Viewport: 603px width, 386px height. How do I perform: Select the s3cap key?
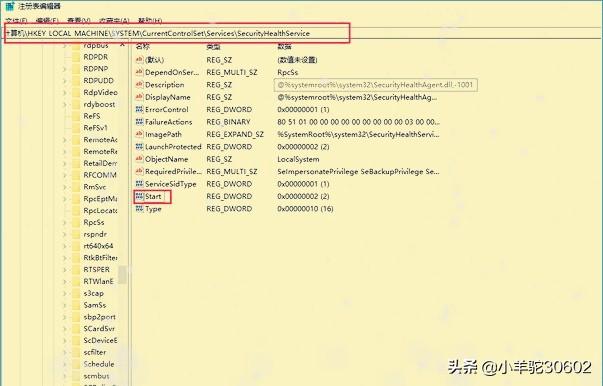(x=93, y=293)
